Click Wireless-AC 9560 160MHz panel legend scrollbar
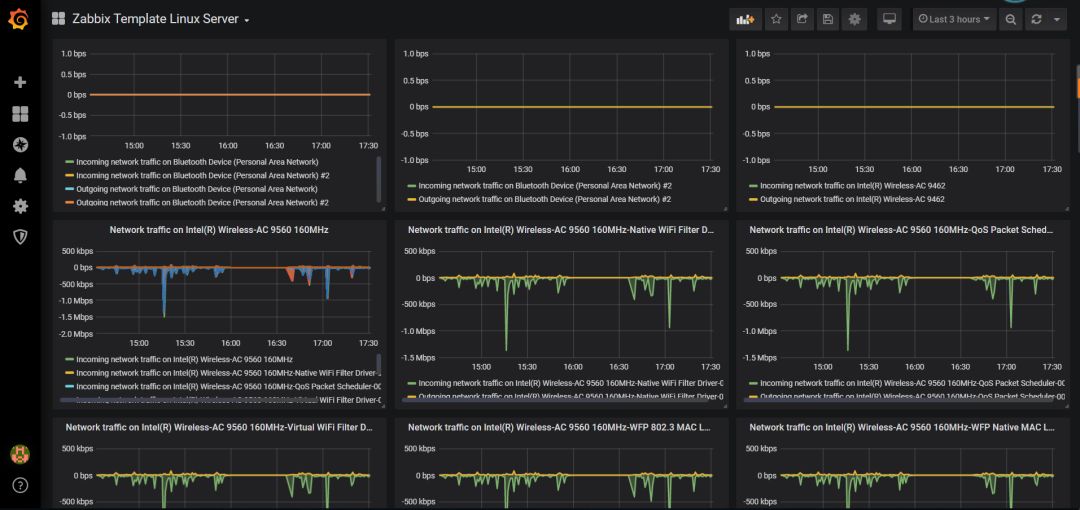Viewport: 1080px width, 510px height. (379, 365)
